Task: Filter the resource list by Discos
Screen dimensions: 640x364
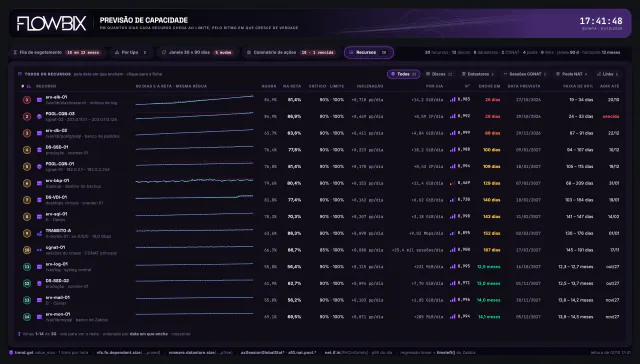Action: click(439, 74)
